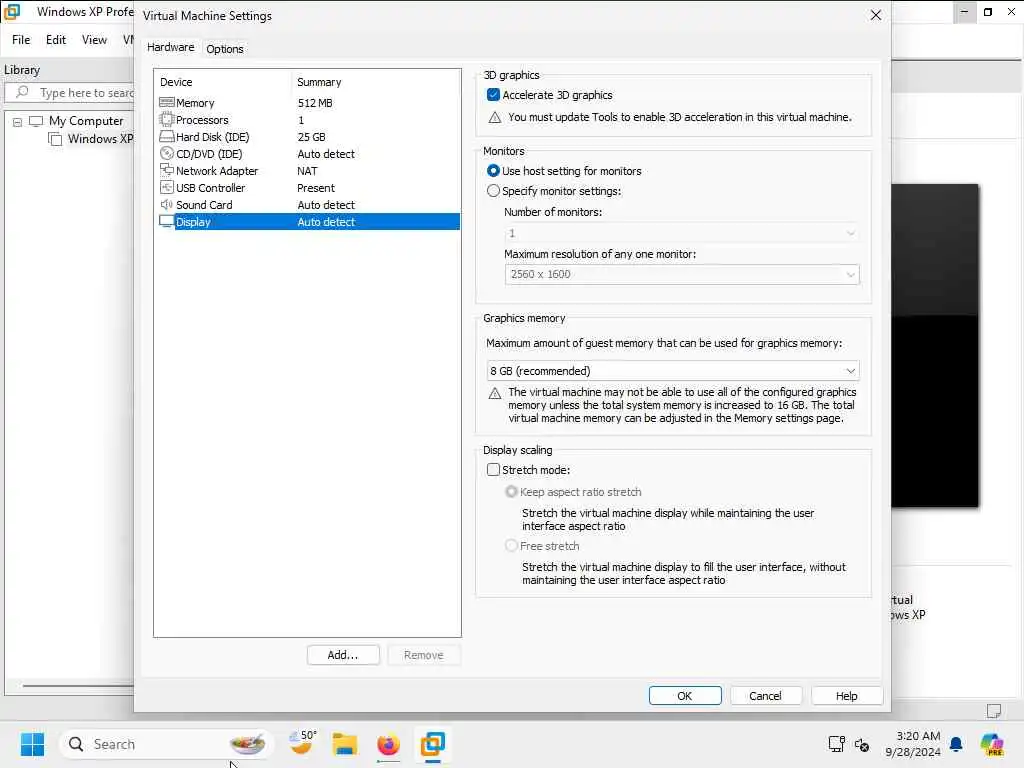
Task: Click the Summary column header
Action: pyautogui.click(x=319, y=82)
